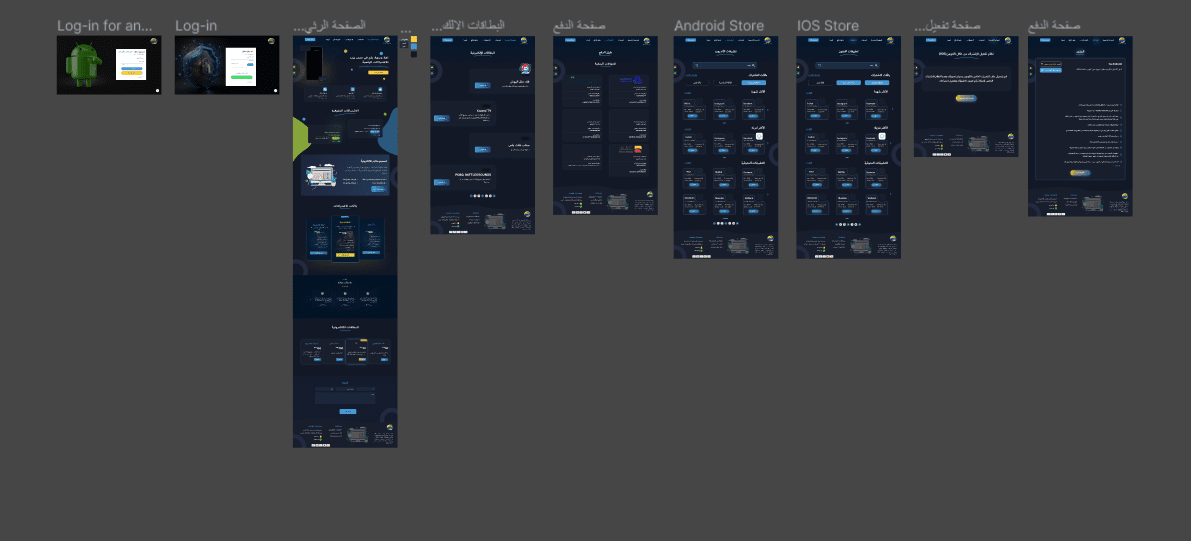Pick the blue color swatch
This screenshot has width=1191, height=541.
coord(414,46)
